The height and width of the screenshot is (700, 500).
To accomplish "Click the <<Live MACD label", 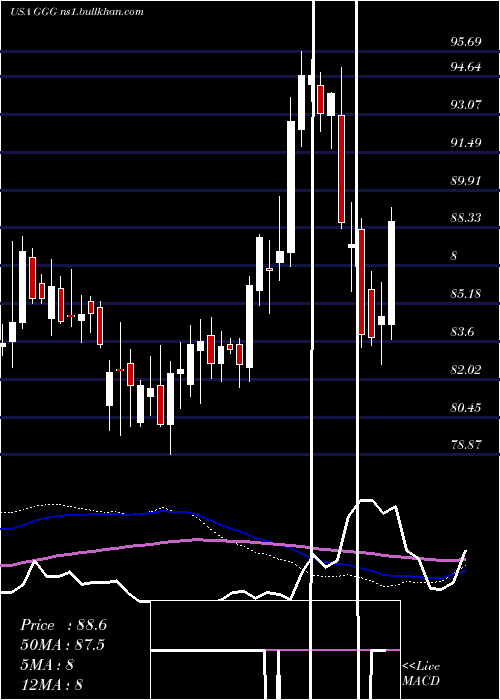I will pos(421,674).
